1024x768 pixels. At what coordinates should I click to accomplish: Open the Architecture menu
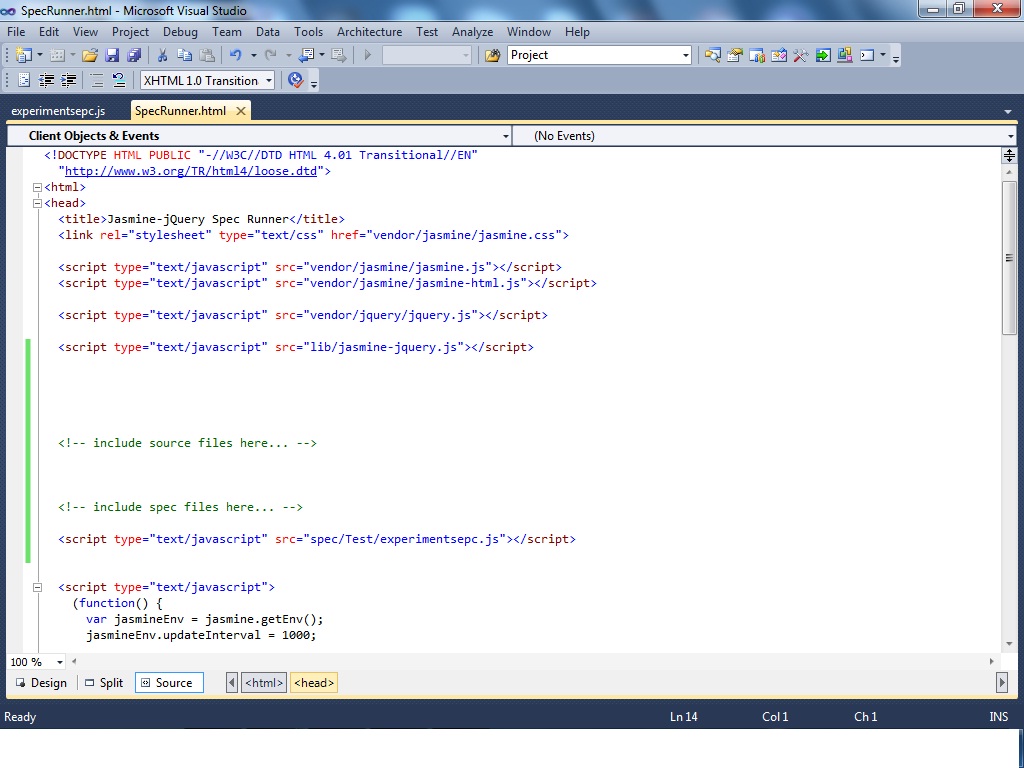[369, 31]
